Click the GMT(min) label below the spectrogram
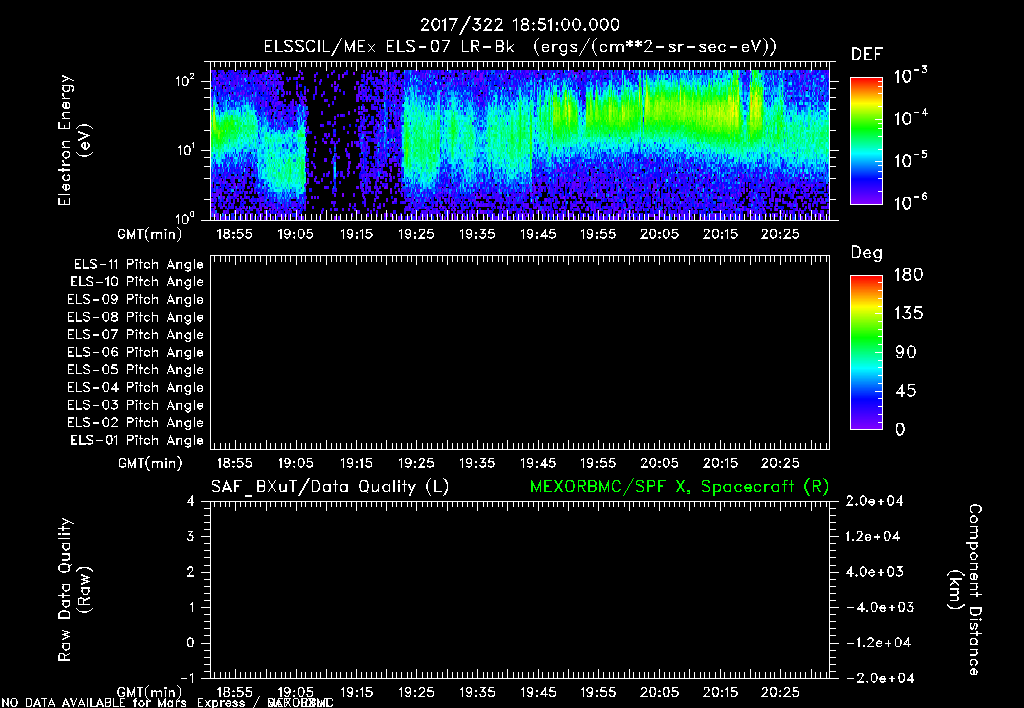Viewport: 1024px width, 708px height. click(x=150, y=235)
